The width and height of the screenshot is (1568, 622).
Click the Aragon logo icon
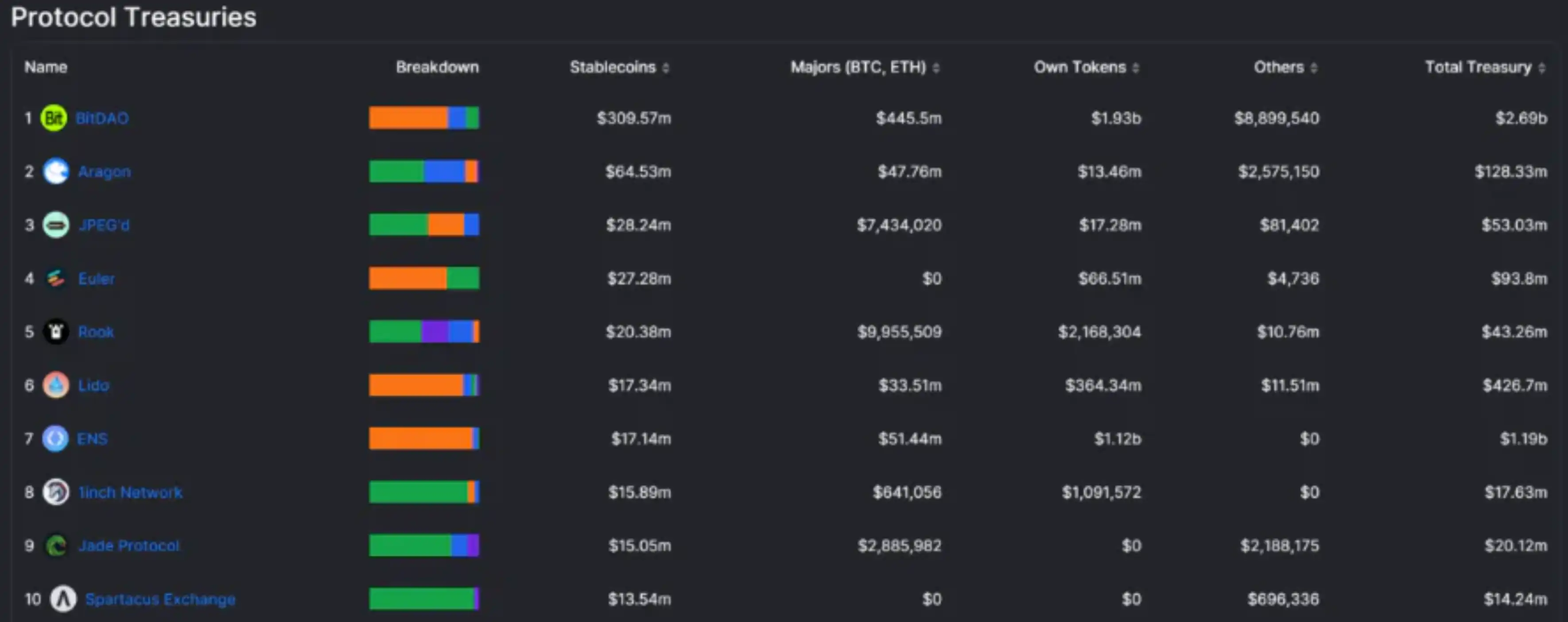(55, 171)
